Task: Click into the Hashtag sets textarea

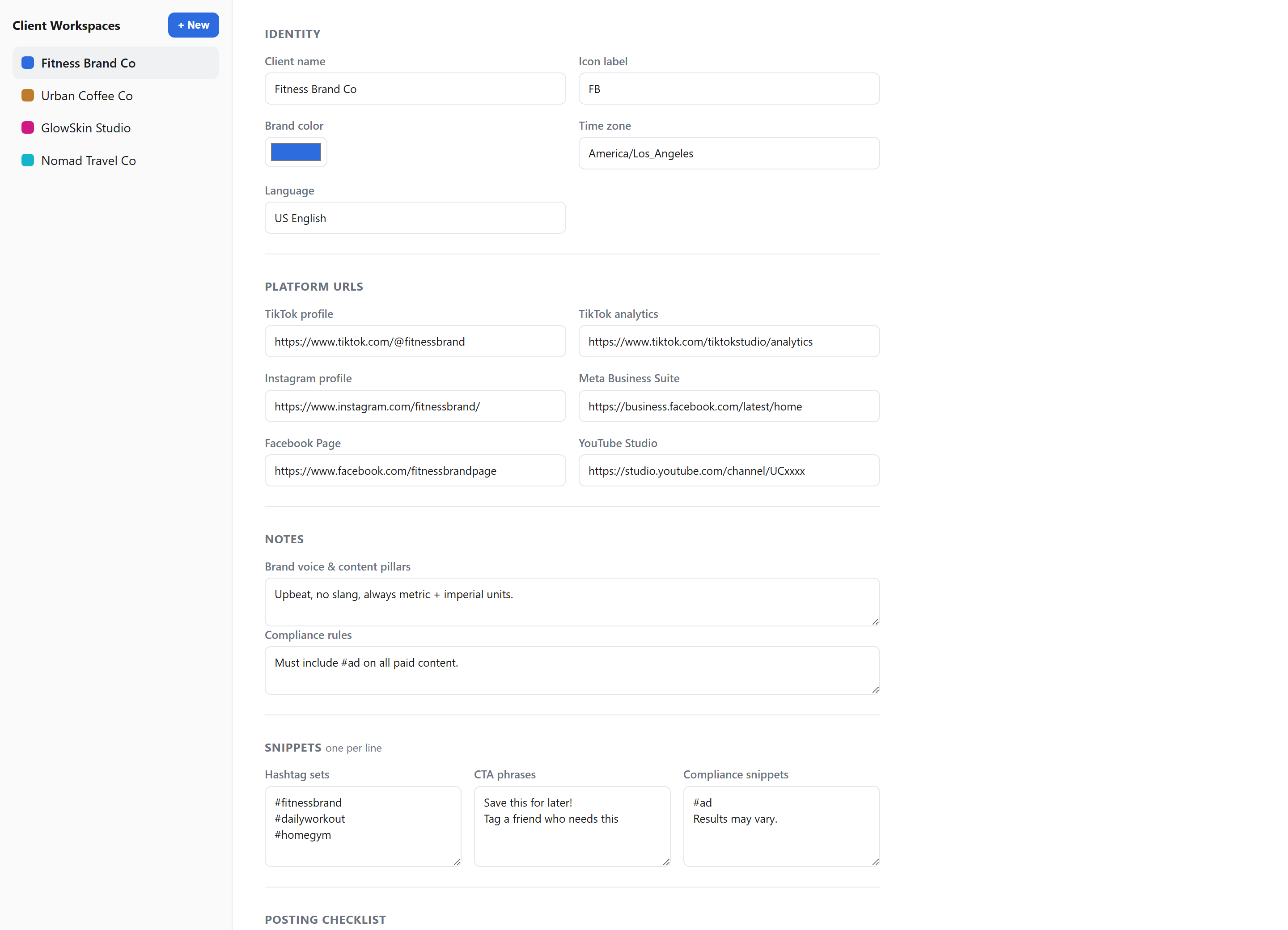Action: pyautogui.click(x=363, y=827)
